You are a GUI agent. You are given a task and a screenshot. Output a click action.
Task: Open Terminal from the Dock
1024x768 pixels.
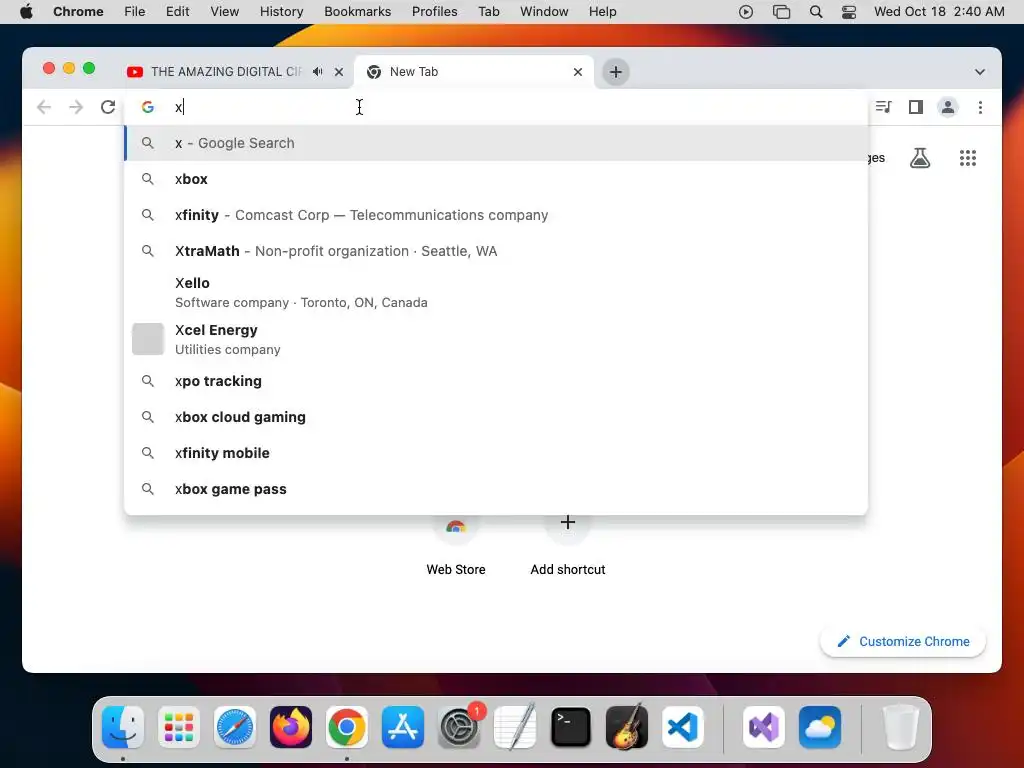(x=571, y=727)
